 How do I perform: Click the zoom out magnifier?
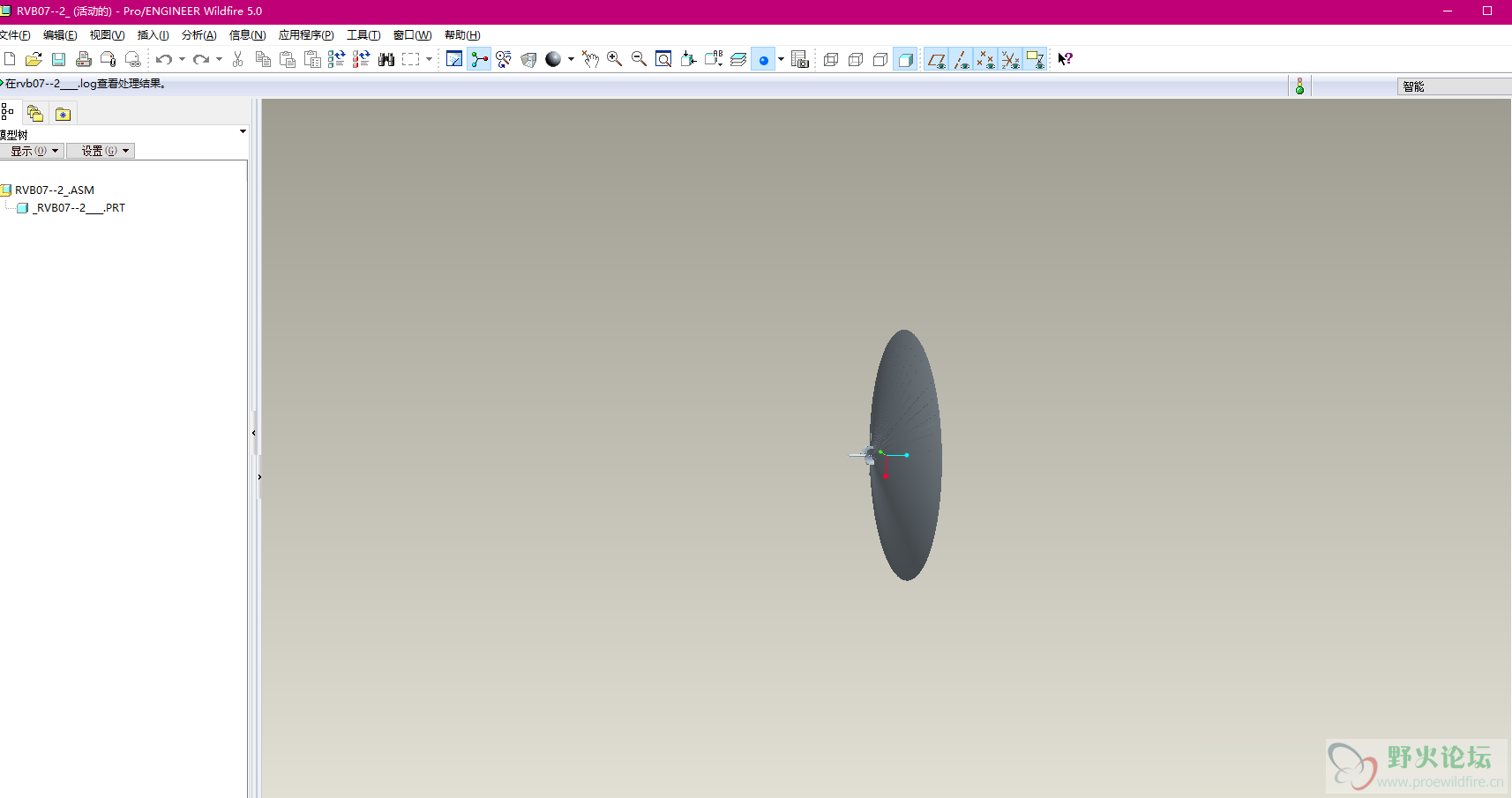coord(640,59)
